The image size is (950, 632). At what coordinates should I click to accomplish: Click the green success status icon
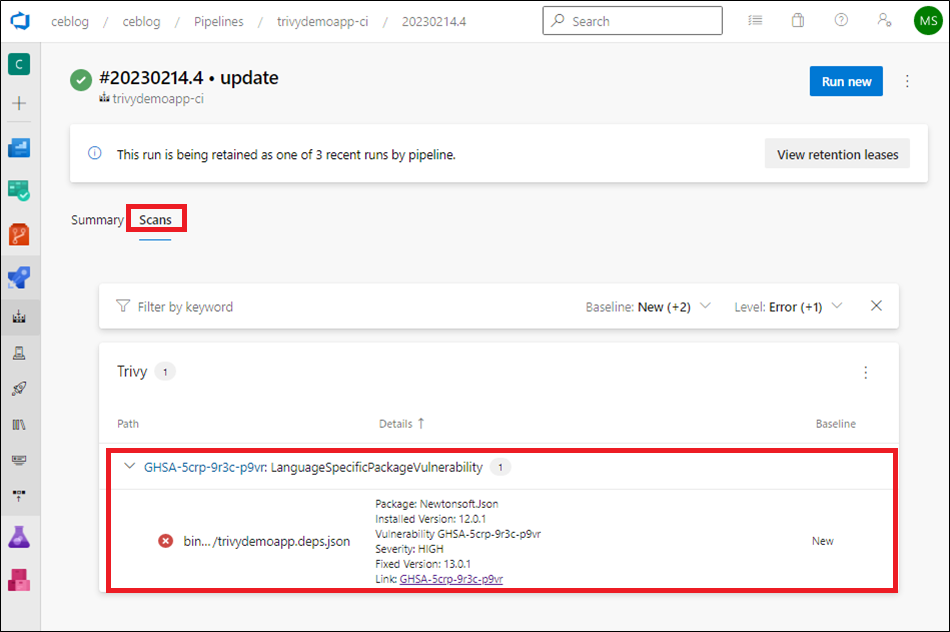[81, 80]
